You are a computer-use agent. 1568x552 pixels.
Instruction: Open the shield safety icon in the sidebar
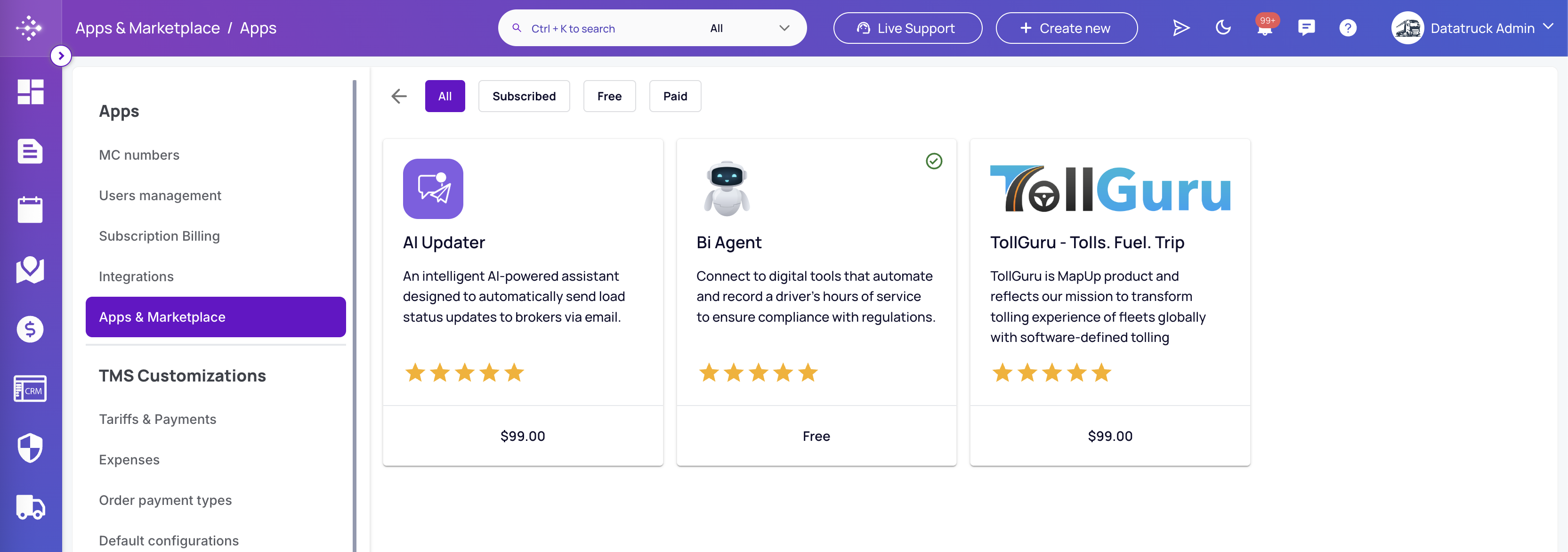pyautogui.click(x=31, y=448)
